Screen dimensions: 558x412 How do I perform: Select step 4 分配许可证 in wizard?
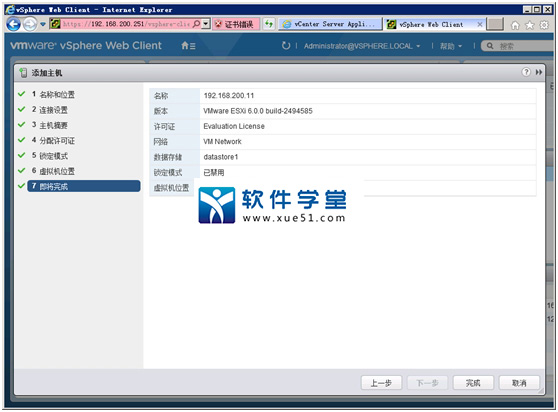tap(53, 141)
